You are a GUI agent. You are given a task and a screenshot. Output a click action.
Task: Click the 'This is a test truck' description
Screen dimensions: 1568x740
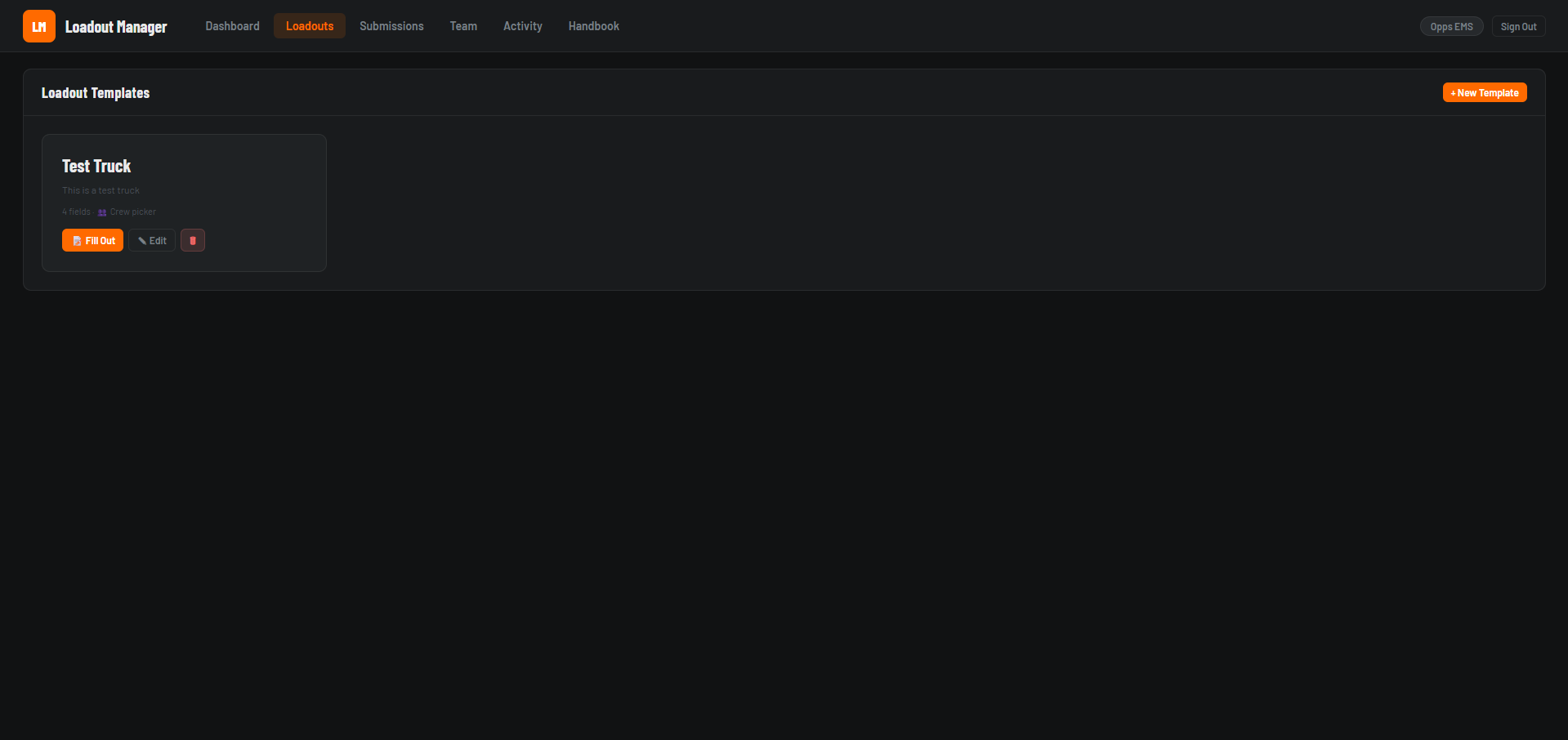click(101, 191)
